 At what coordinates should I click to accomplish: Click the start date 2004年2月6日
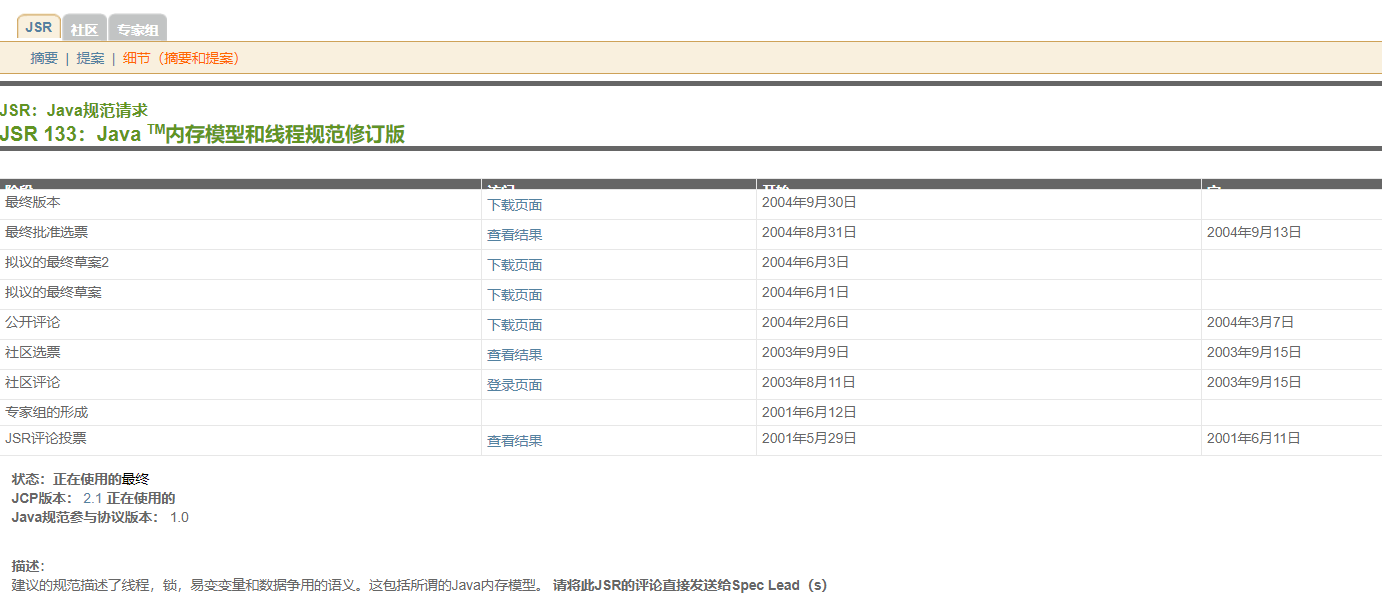point(805,322)
